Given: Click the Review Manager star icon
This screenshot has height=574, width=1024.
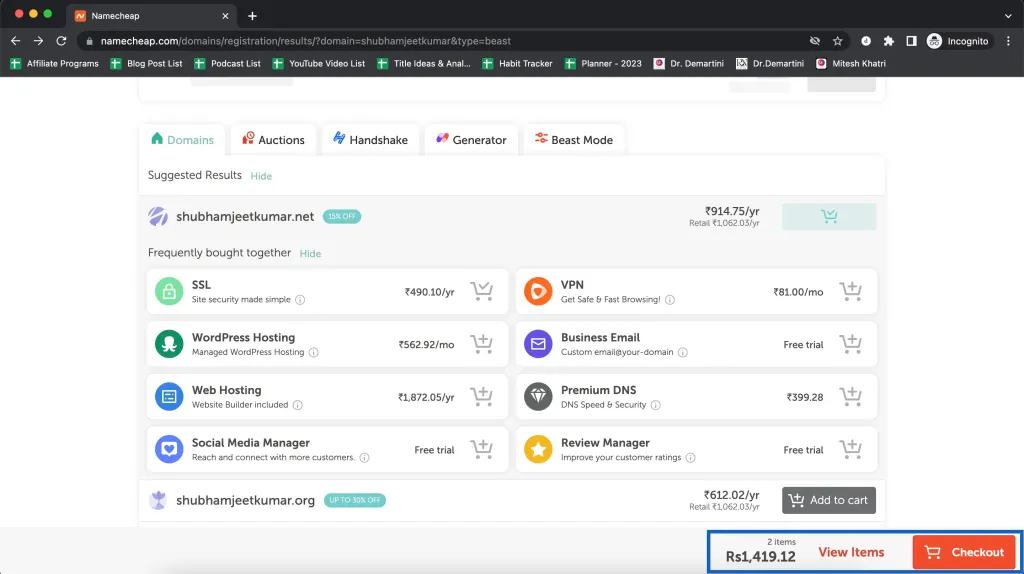Looking at the screenshot, I should [x=538, y=449].
